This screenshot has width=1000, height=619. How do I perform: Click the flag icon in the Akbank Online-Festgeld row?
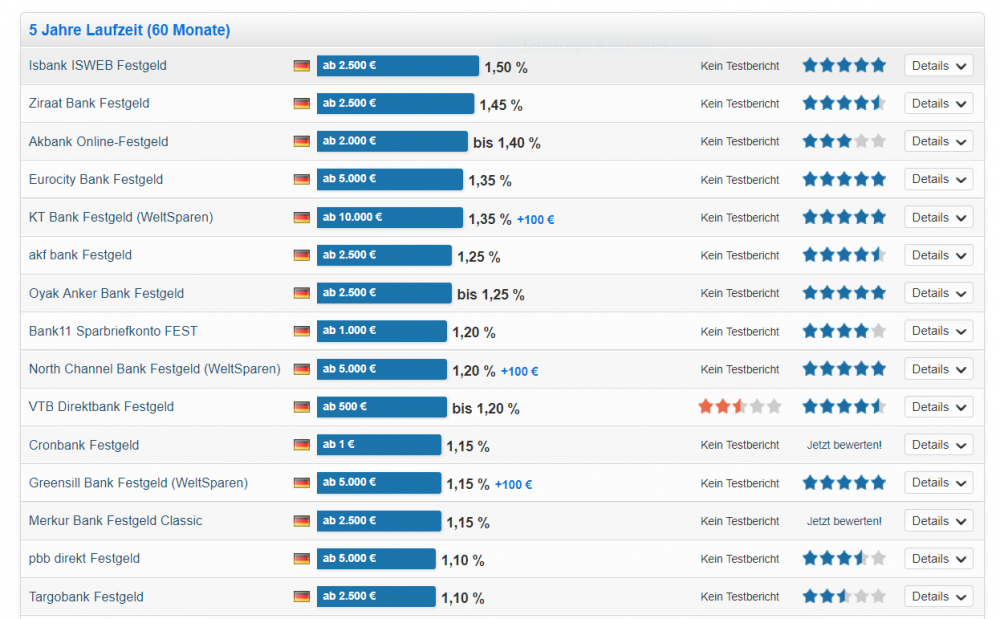pos(302,142)
